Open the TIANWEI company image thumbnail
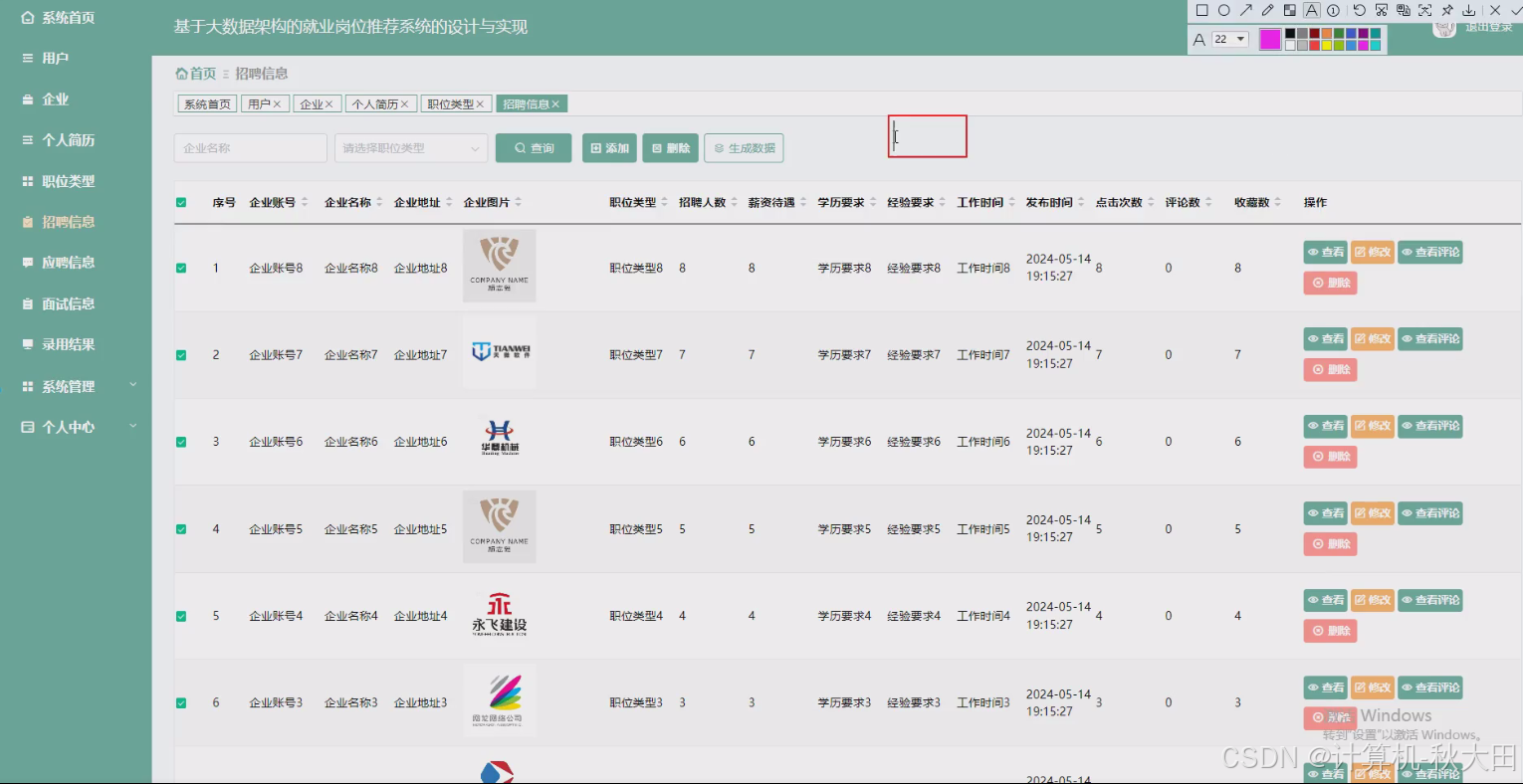The width and height of the screenshot is (1523, 784). [x=500, y=352]
